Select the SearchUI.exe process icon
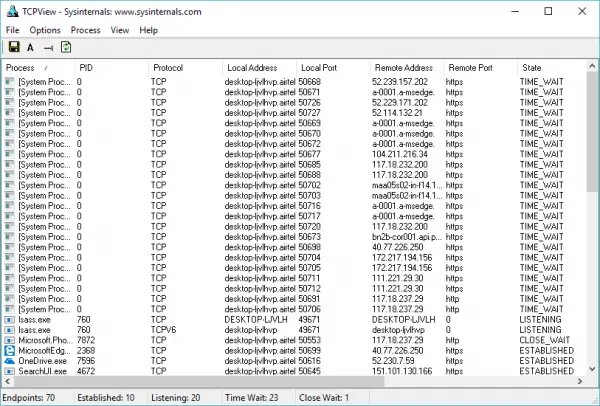This screenshot has height=406, width=600. click(9, 371)
